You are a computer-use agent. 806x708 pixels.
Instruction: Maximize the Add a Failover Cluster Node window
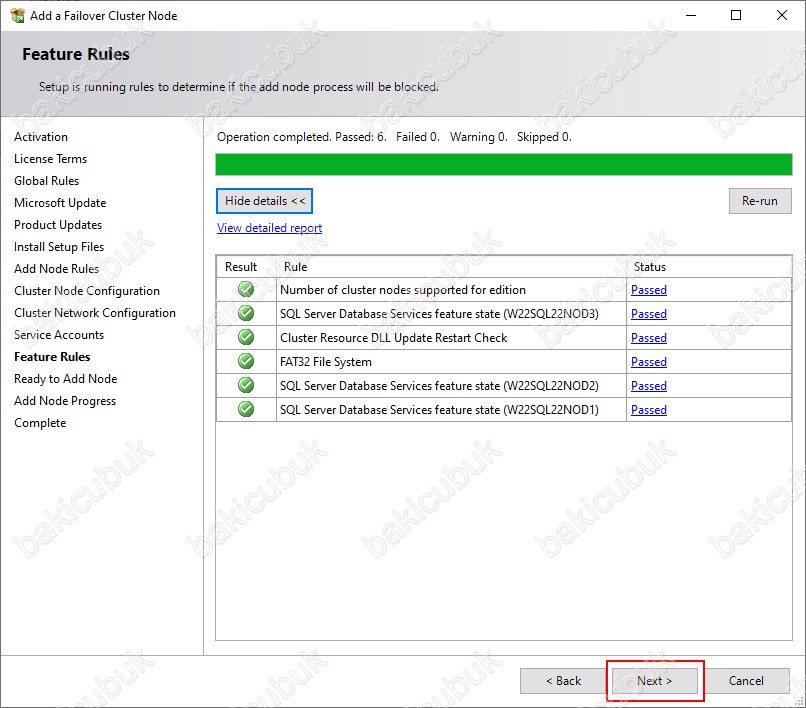point(736,15)
